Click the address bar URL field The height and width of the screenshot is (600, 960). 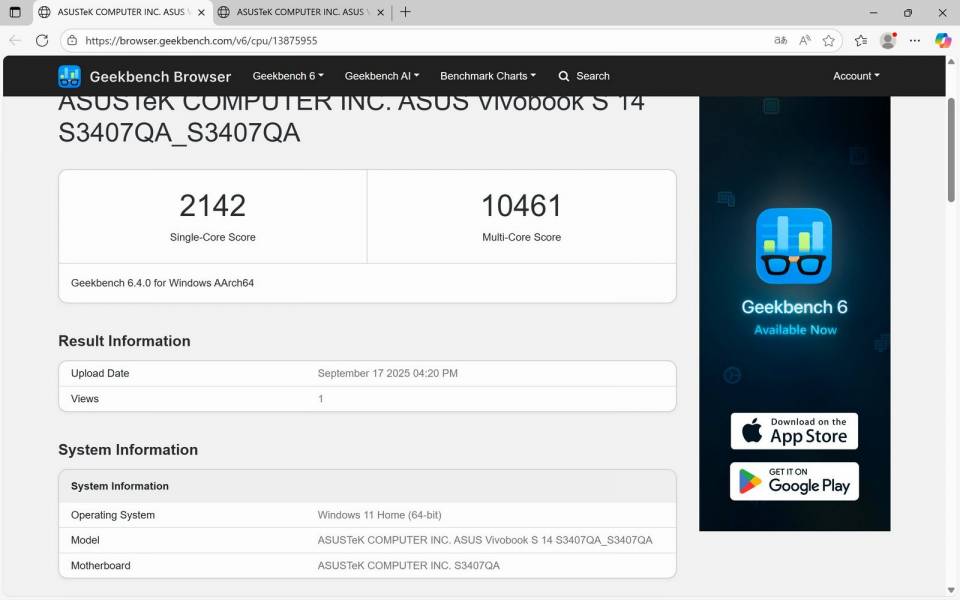[x=400, y=41]
